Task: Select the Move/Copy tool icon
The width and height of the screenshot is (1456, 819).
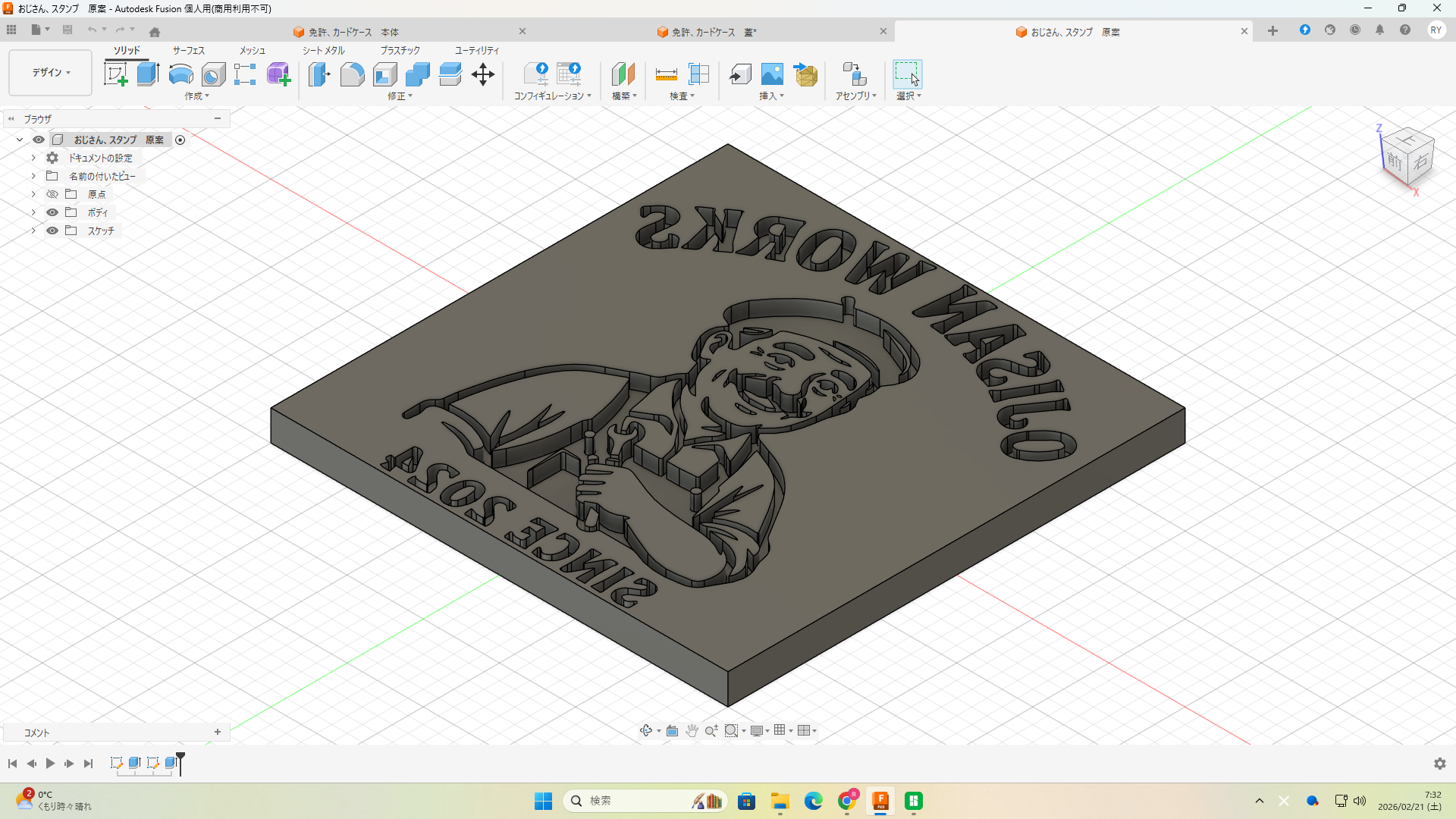Action: [x=482, y=74]
